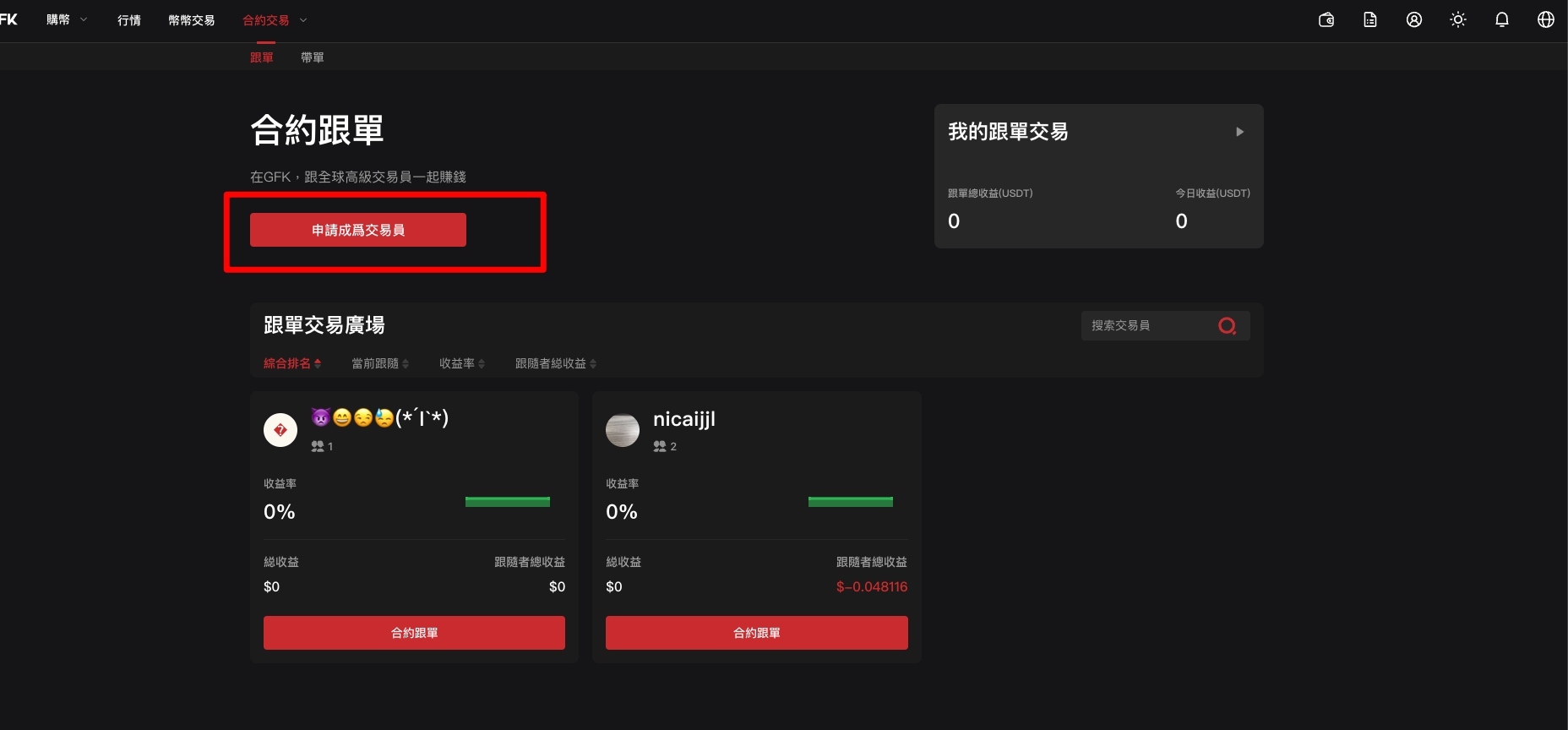Image resolution: width=1568 pixels, height=730 pixels.
Task: Click nicaijjl trader avatar
Action: pos(623,430)
